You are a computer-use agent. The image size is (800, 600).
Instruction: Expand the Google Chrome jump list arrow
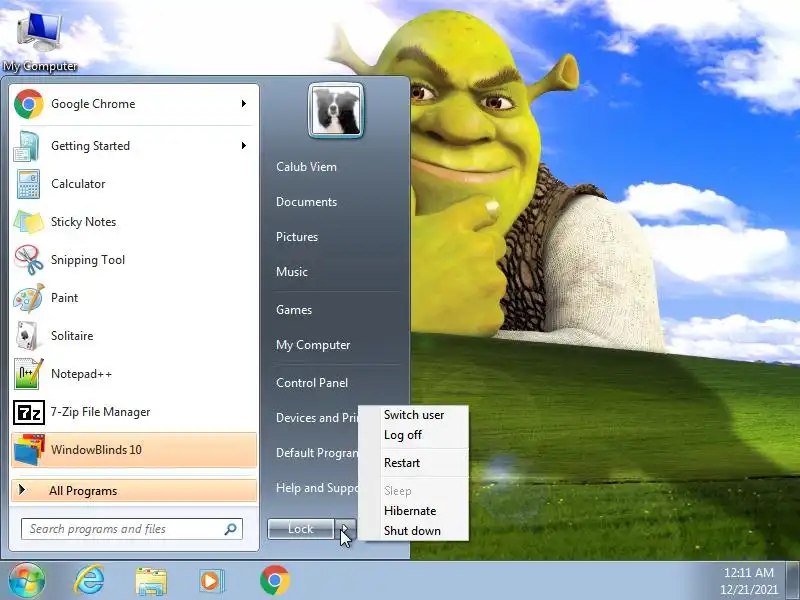tap(244, 104)
